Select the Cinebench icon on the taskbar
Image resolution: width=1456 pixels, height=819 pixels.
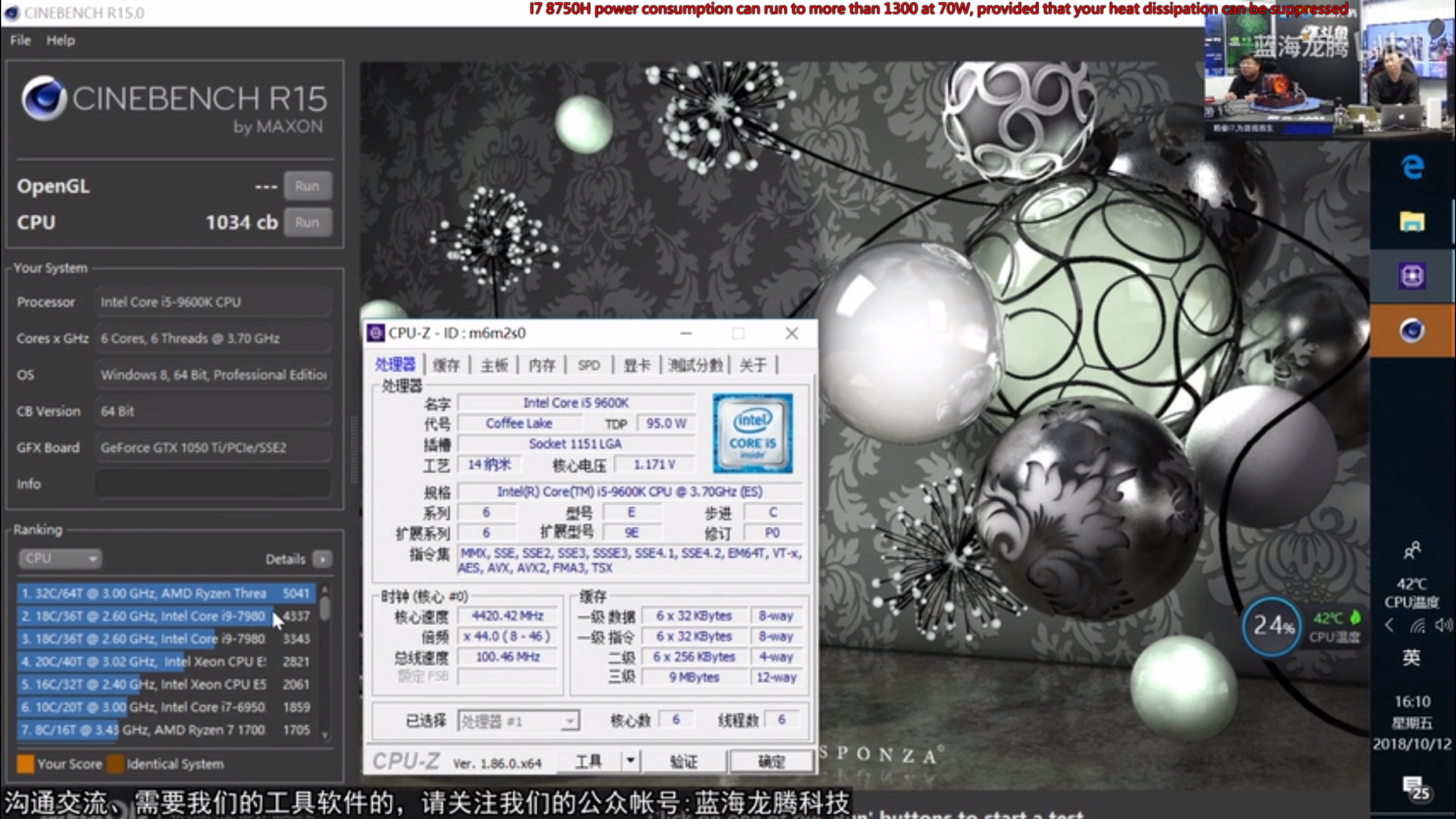[1413, 330]
